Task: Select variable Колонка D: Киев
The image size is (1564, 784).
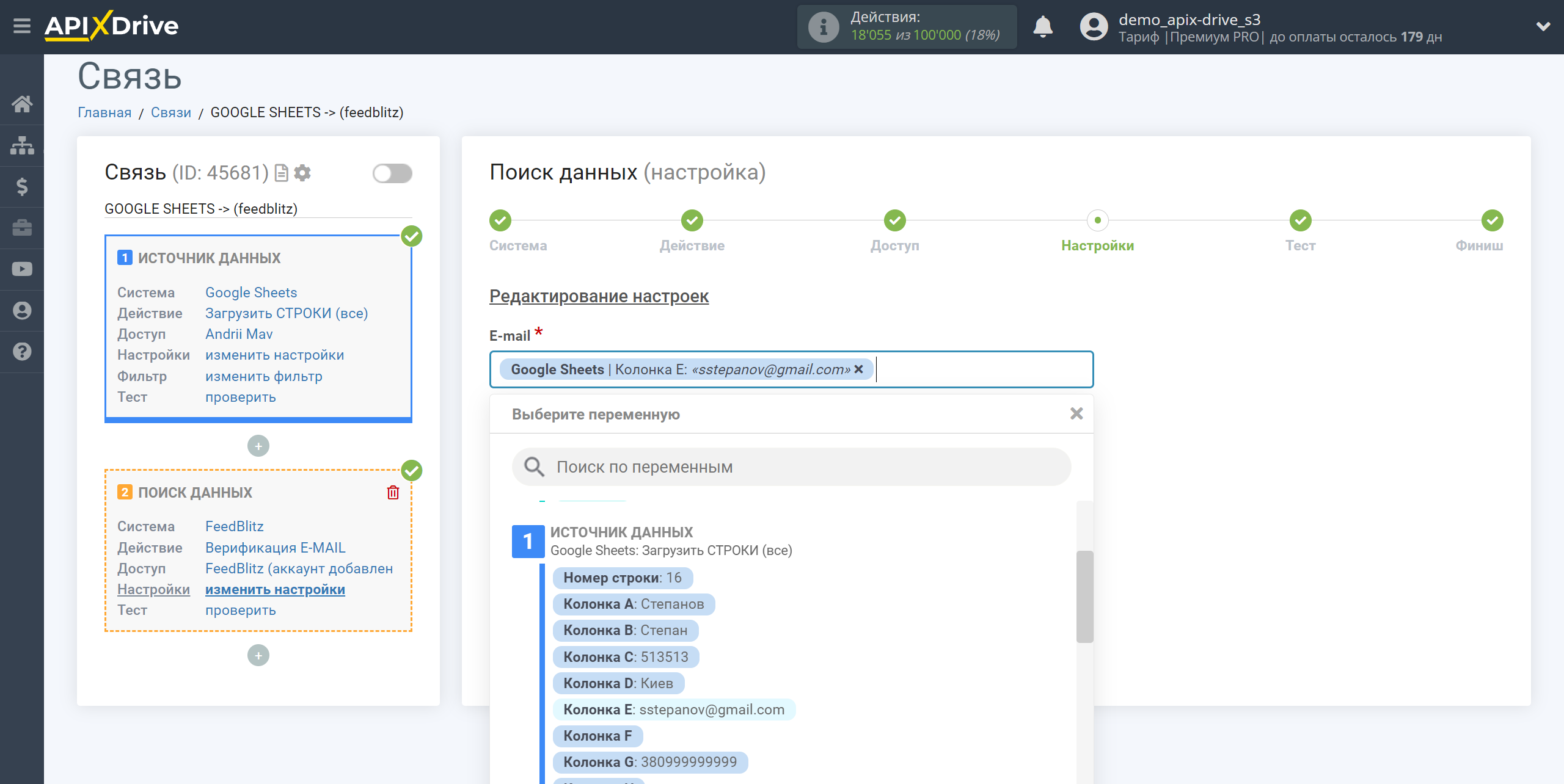Action: tap(618, 683)
